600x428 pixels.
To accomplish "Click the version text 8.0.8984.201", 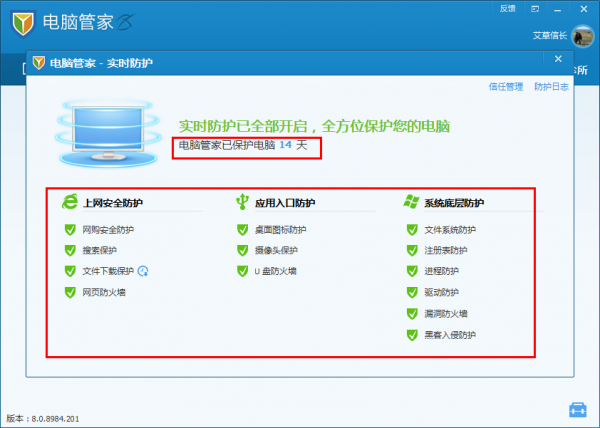I will pos(55,419).
